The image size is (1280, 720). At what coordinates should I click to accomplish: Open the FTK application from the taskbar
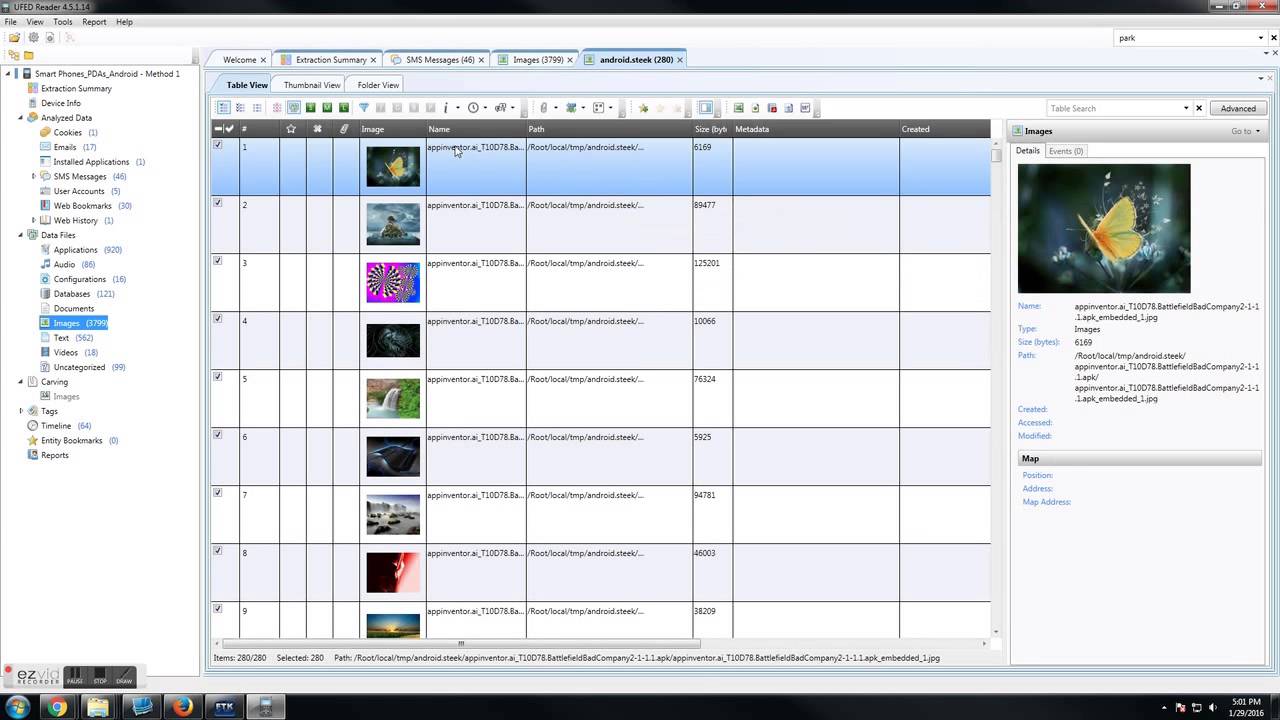224,707
